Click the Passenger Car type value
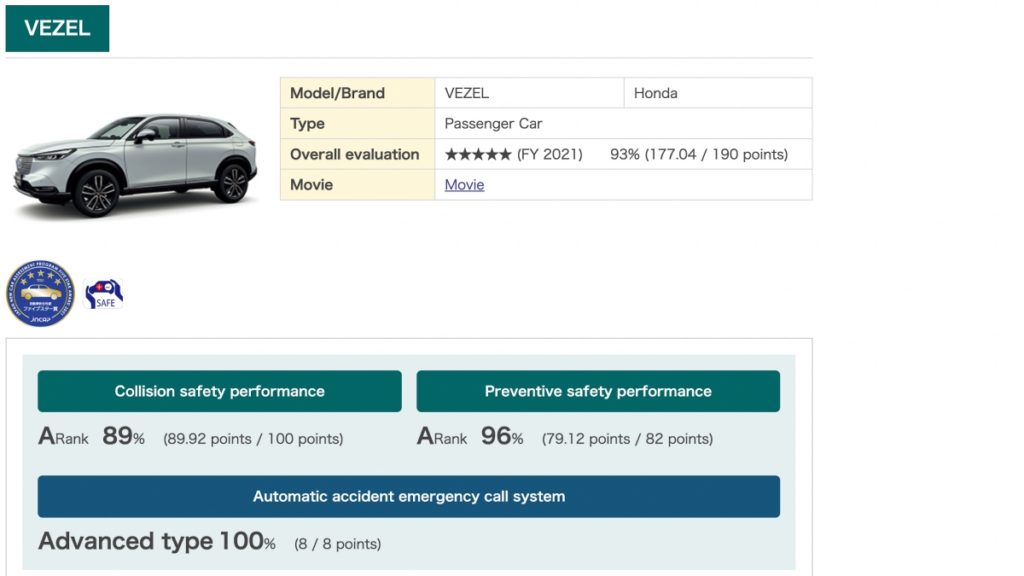Screen dimensions: 1024x576 493,124
